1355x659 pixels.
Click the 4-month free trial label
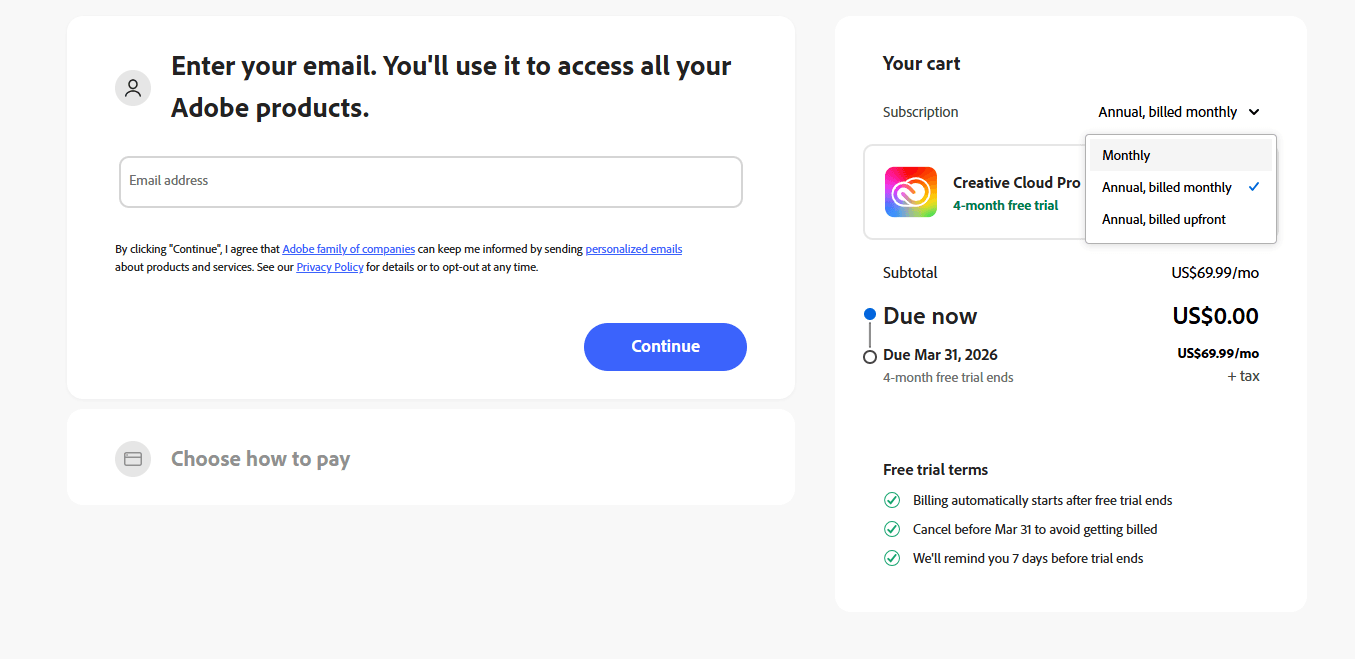[1005, 206]
